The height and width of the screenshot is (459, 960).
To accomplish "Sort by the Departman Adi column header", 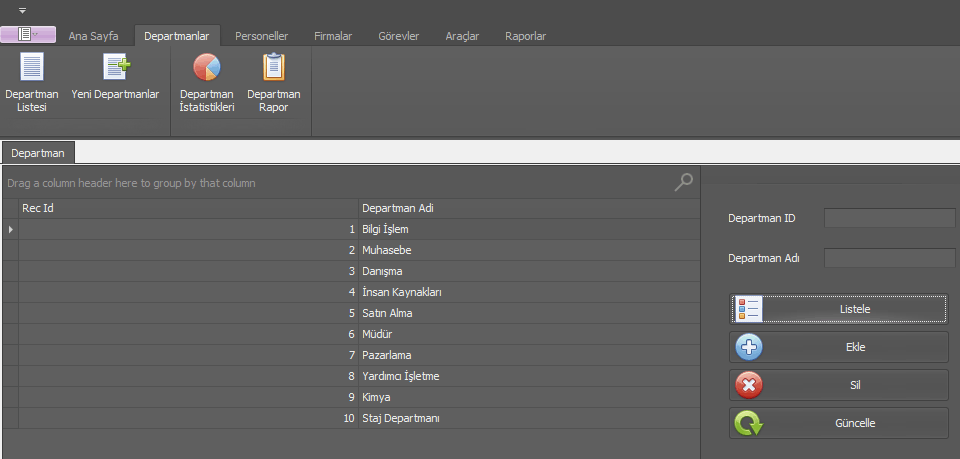I will point(529,208).
